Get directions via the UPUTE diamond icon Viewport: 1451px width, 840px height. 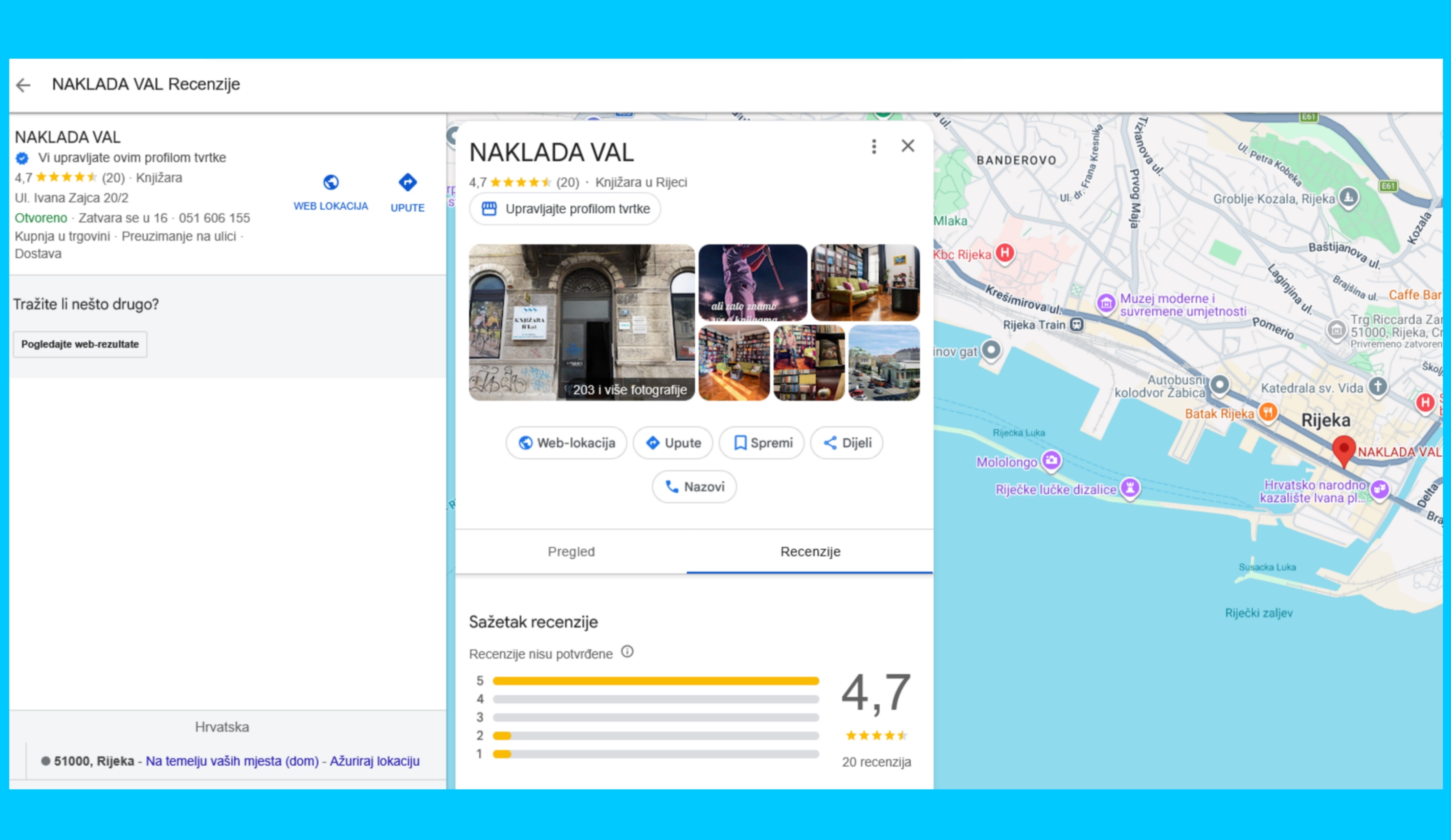pos(408,182)
